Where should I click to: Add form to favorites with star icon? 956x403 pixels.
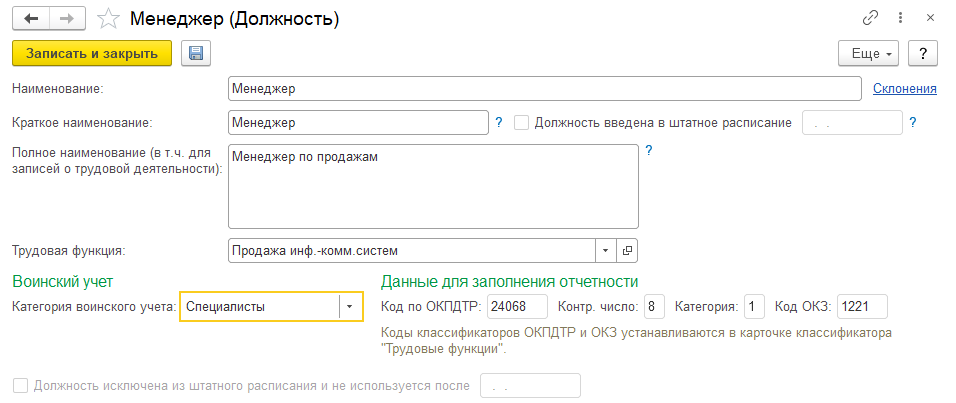coord(109,19)
